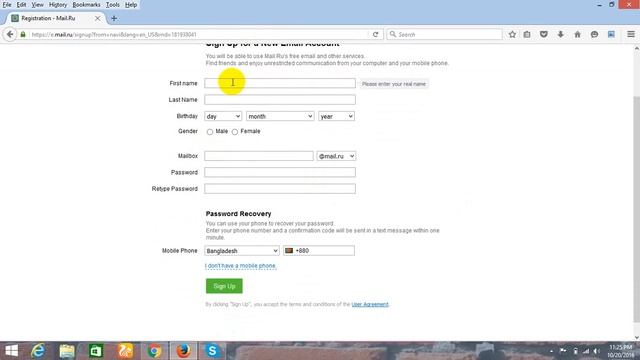640x360 pixels.
Task: Click the action center flag tray icon
Action: pyautogui.click(x=563, y=351)
